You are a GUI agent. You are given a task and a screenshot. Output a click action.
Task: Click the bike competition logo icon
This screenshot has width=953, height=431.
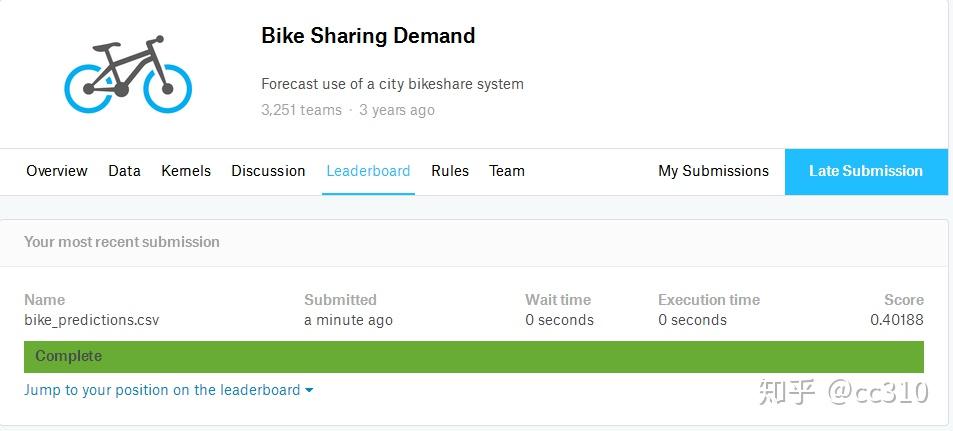pos(127,75)
